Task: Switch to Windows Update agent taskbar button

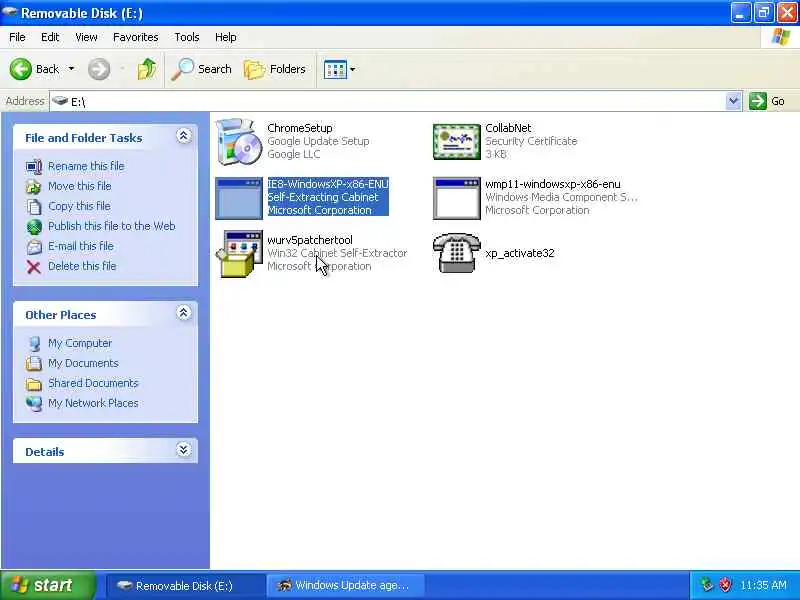Action: pyautogui.click(x=346, y=586)
